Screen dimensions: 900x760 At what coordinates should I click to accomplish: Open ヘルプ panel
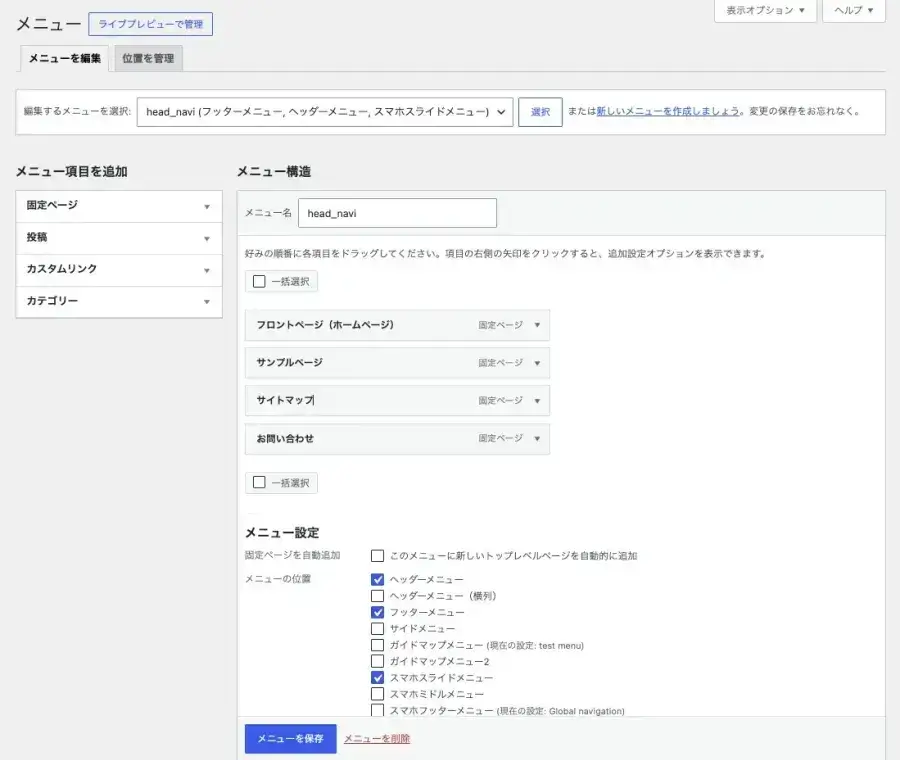(854, 10)
